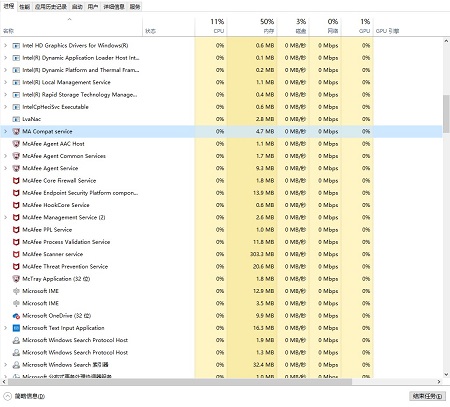Expand Intel(R) Local Management Service row
This screenshot has width=450, height=407.
pyautogui.click(x=5, y=82)
